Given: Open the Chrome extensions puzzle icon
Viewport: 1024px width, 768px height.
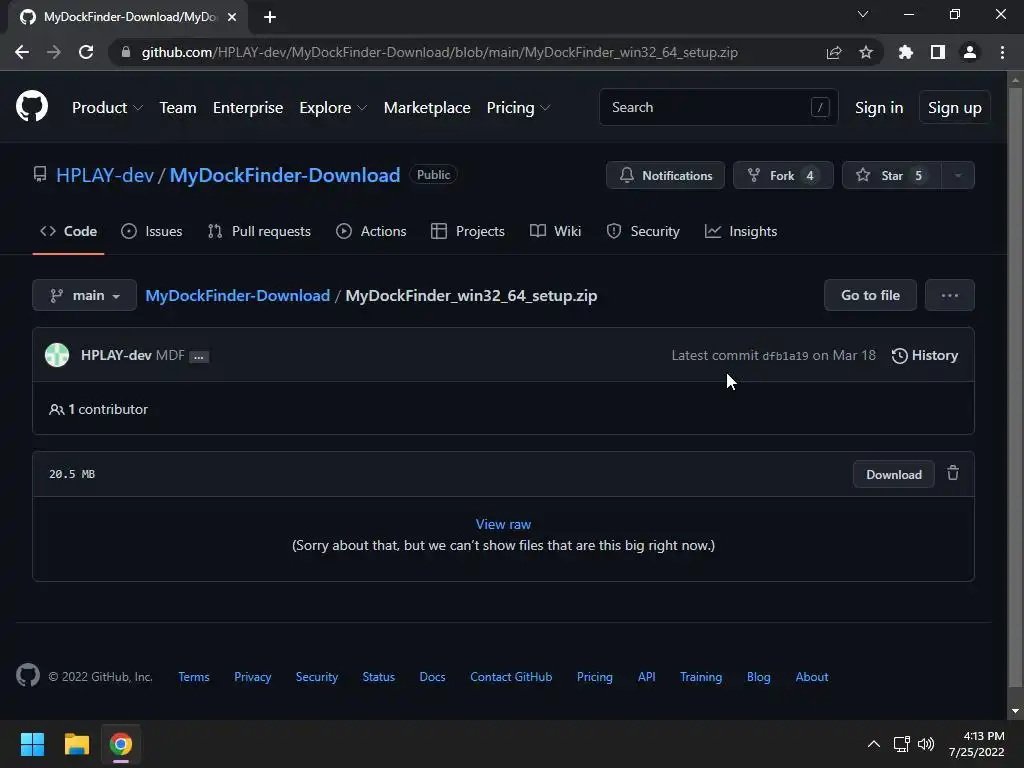Looking at the screenshot, I should [906, 52].
